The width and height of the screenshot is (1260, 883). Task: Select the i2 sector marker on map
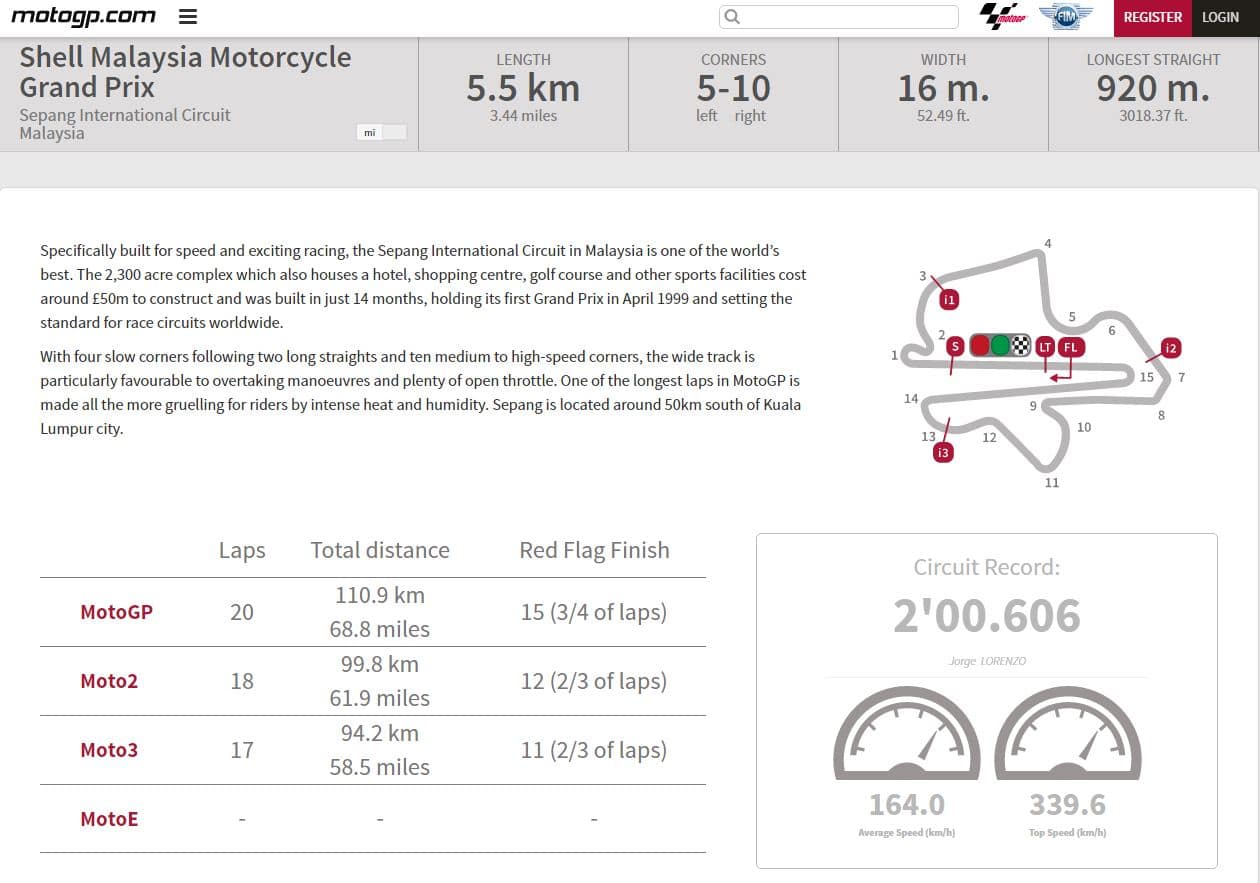point(1171,348)
